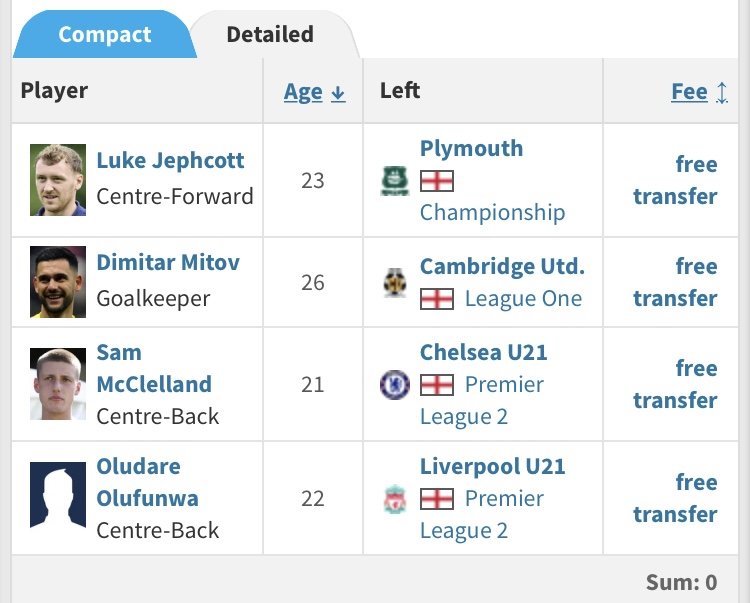Click England flag in Chelsea U21 row
Image resolution: width=750 pixels, height=603 pixels.
coord(437,385)
